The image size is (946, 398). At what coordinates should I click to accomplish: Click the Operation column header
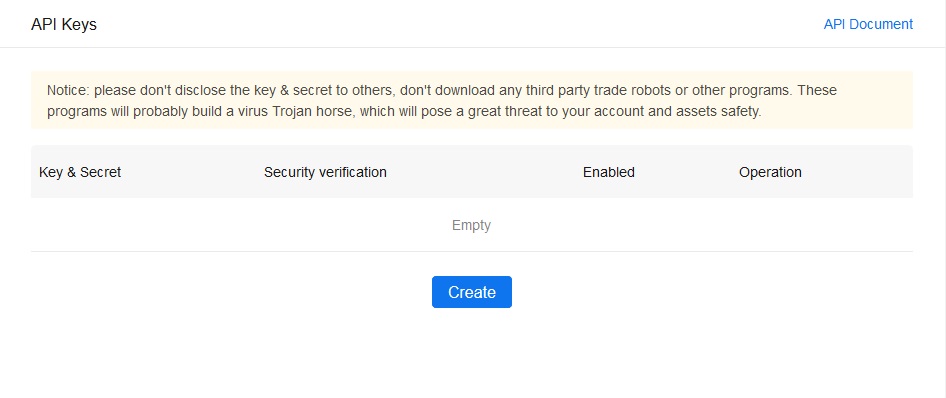pos(770,172)
